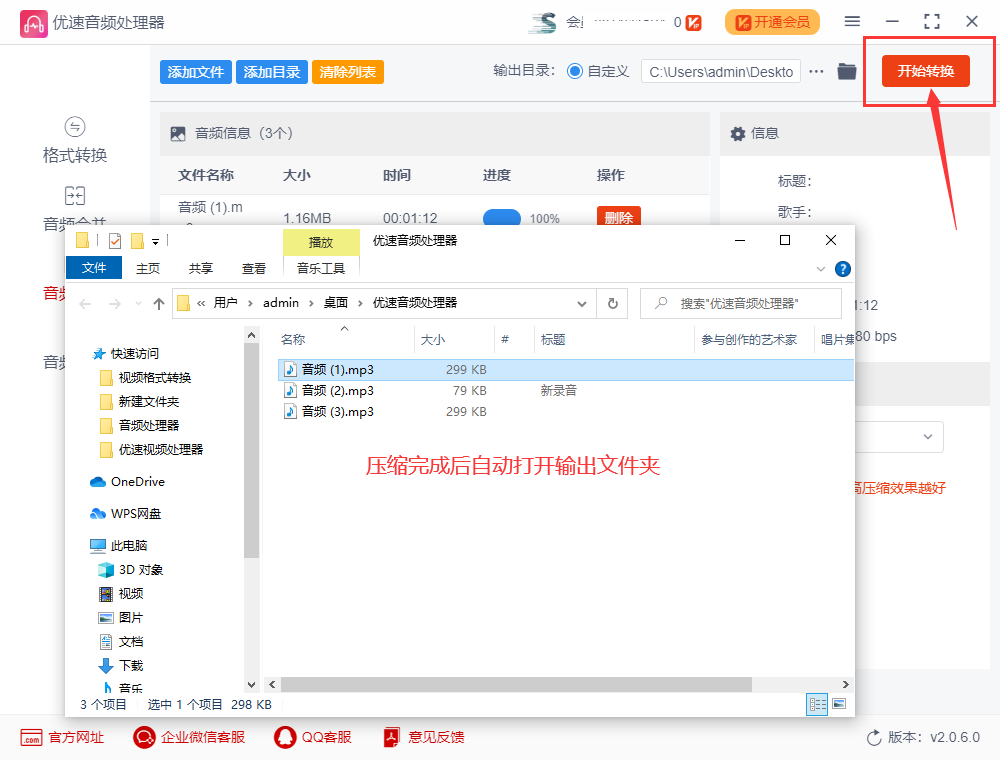The width and height of the screenshot is (1000, 760).
Task: Switch Explorer to details view layout
Action: (817, 704)
